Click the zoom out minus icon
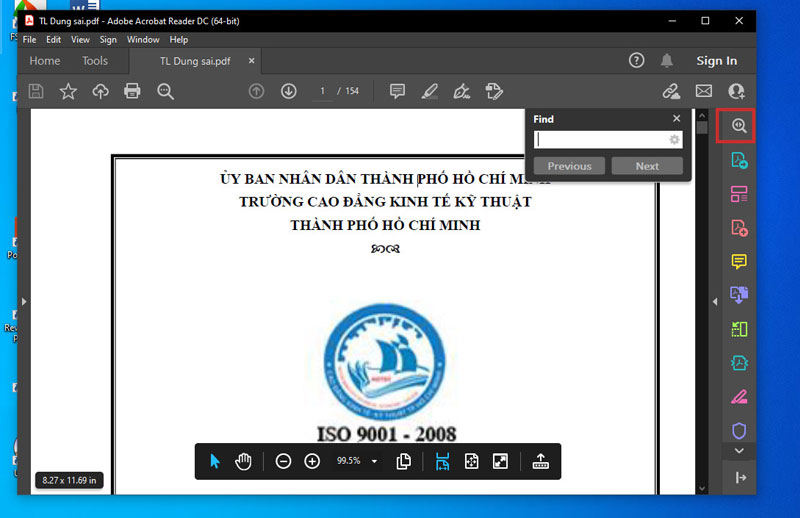Screen dimensions: 800x518 283,461
